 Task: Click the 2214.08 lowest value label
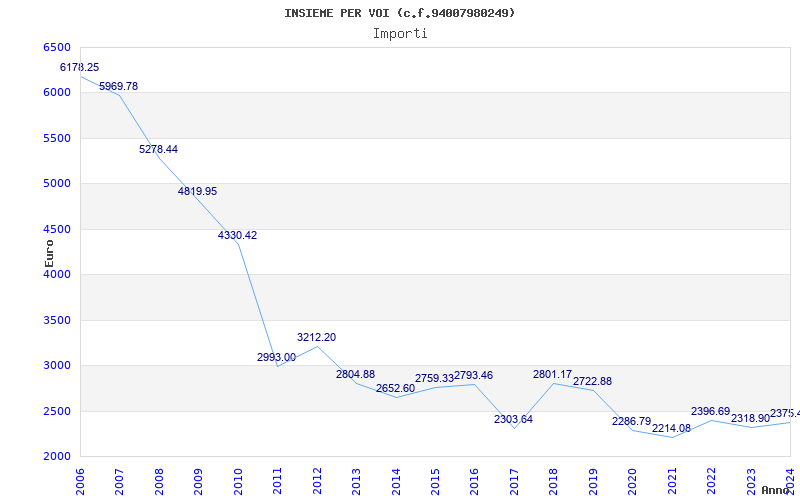point(671,429)
